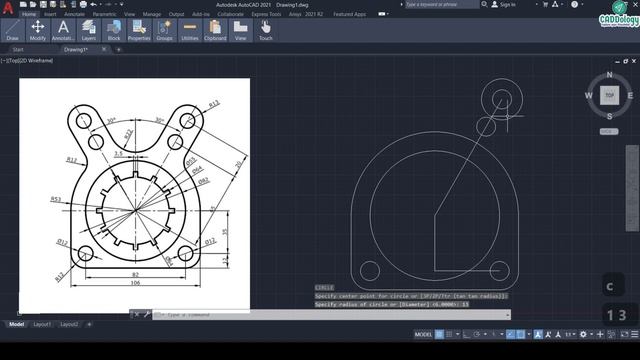Click the Plot printer icon in quick access toolbar
This screenshot has width=640, height=360.
tap(83, 4)
